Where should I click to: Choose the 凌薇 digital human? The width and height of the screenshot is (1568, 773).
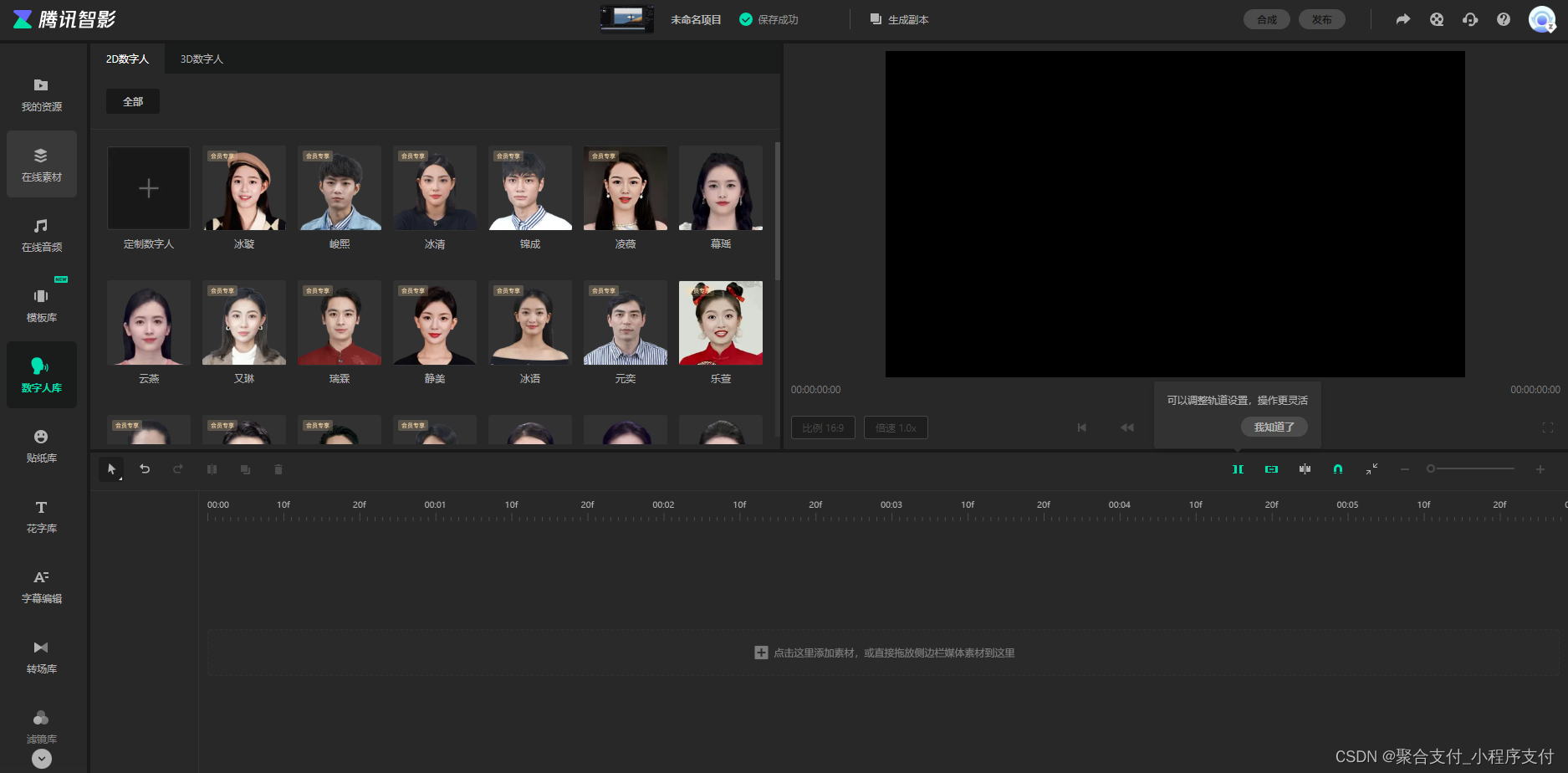click(626, 188)
